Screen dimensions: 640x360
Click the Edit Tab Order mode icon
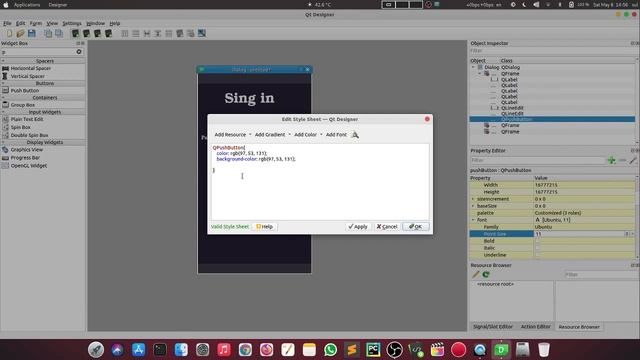tap(109, 33)
